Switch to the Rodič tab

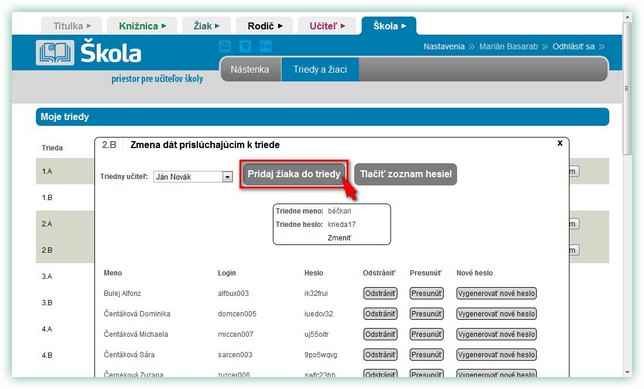pos(264,26)
